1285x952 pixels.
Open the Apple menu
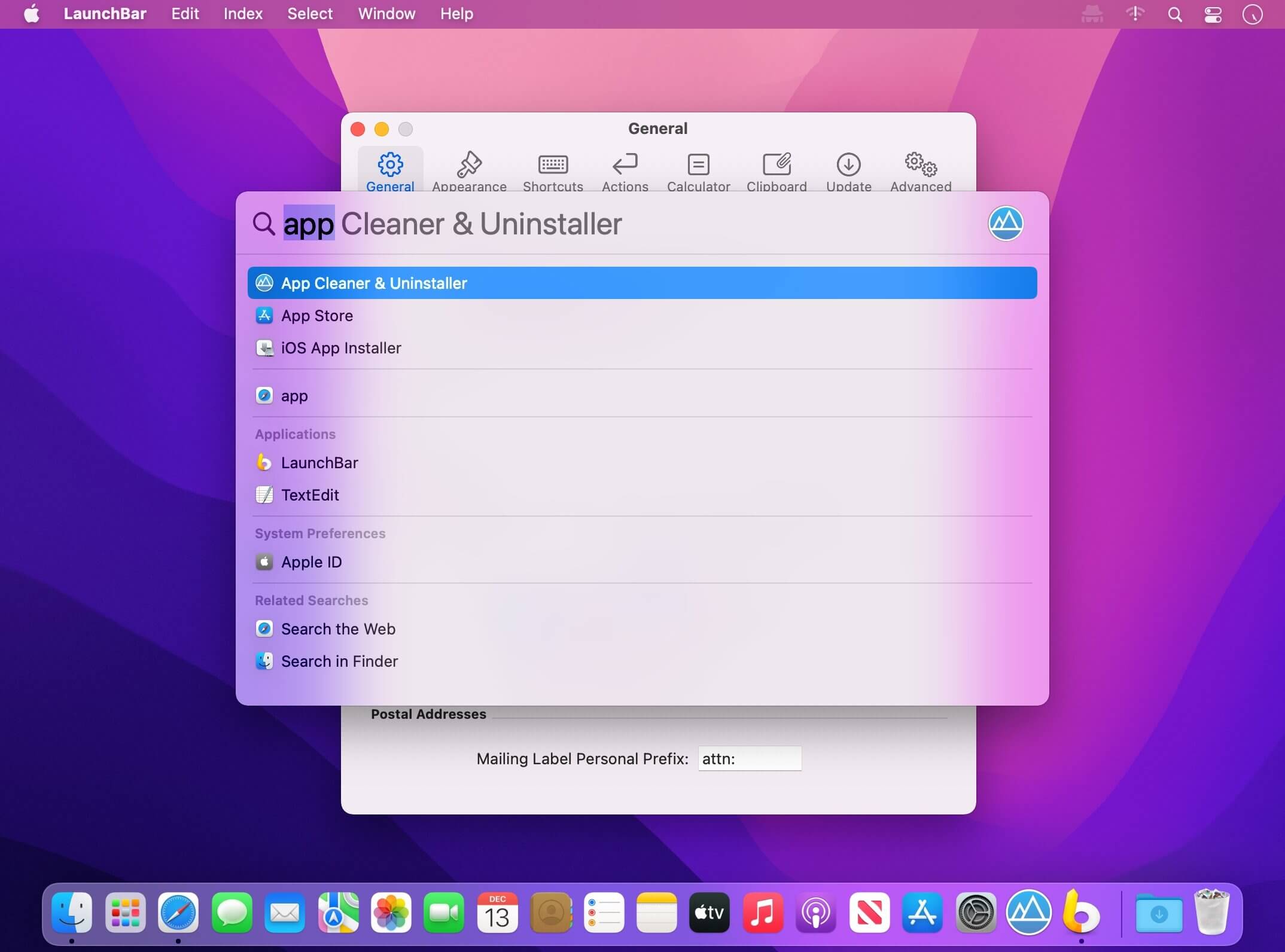tap(32, 14)
